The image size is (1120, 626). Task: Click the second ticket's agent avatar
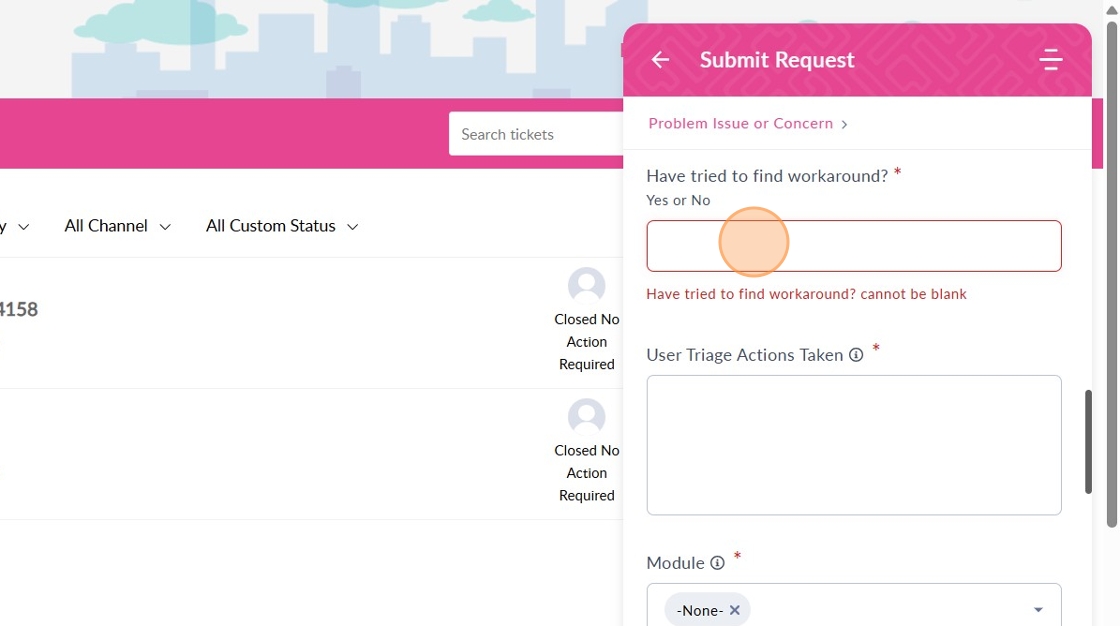click(587, 416)
